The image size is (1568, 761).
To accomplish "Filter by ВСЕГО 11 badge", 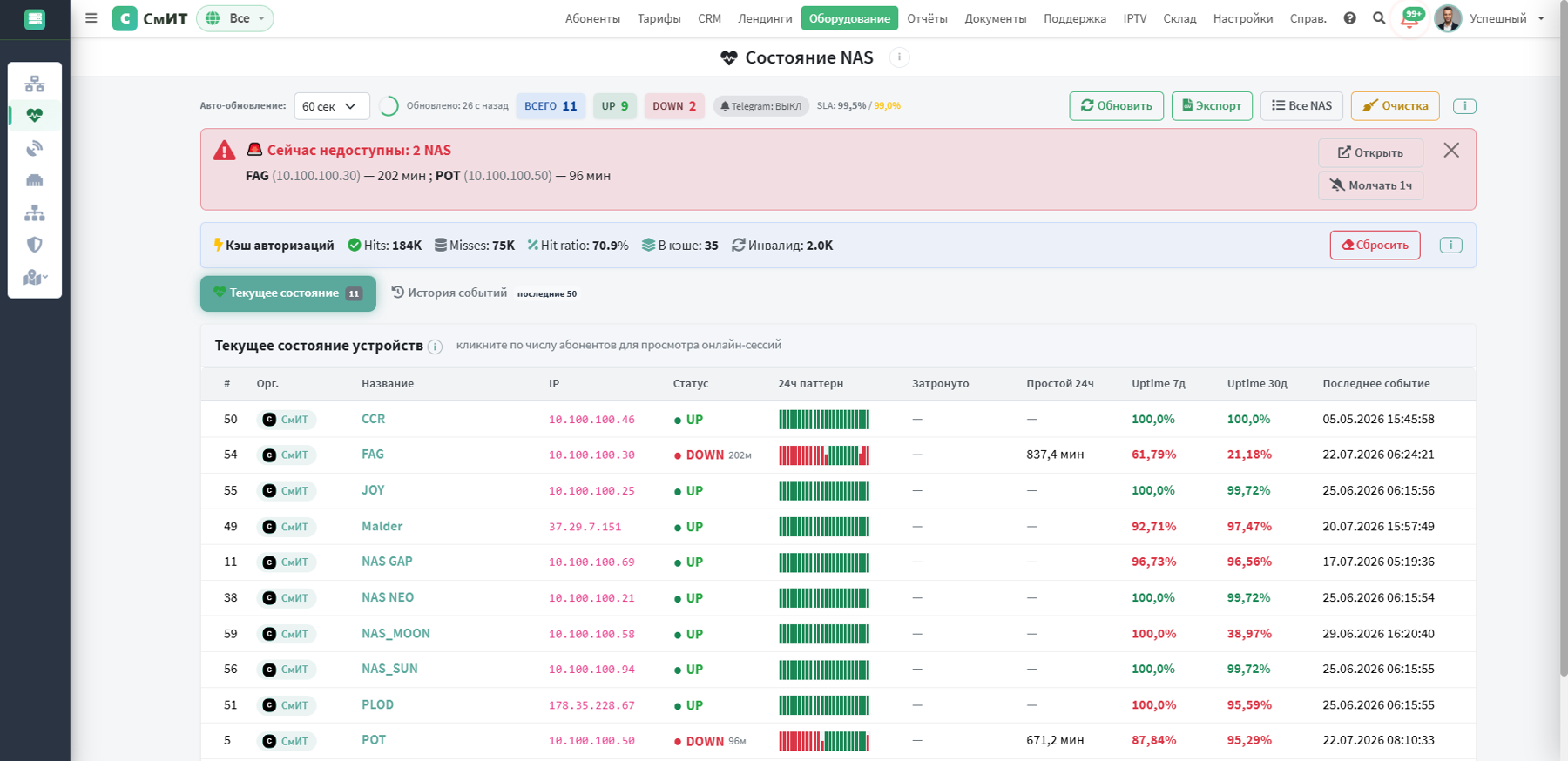I will pyautogui.click(x=551, y=106).
